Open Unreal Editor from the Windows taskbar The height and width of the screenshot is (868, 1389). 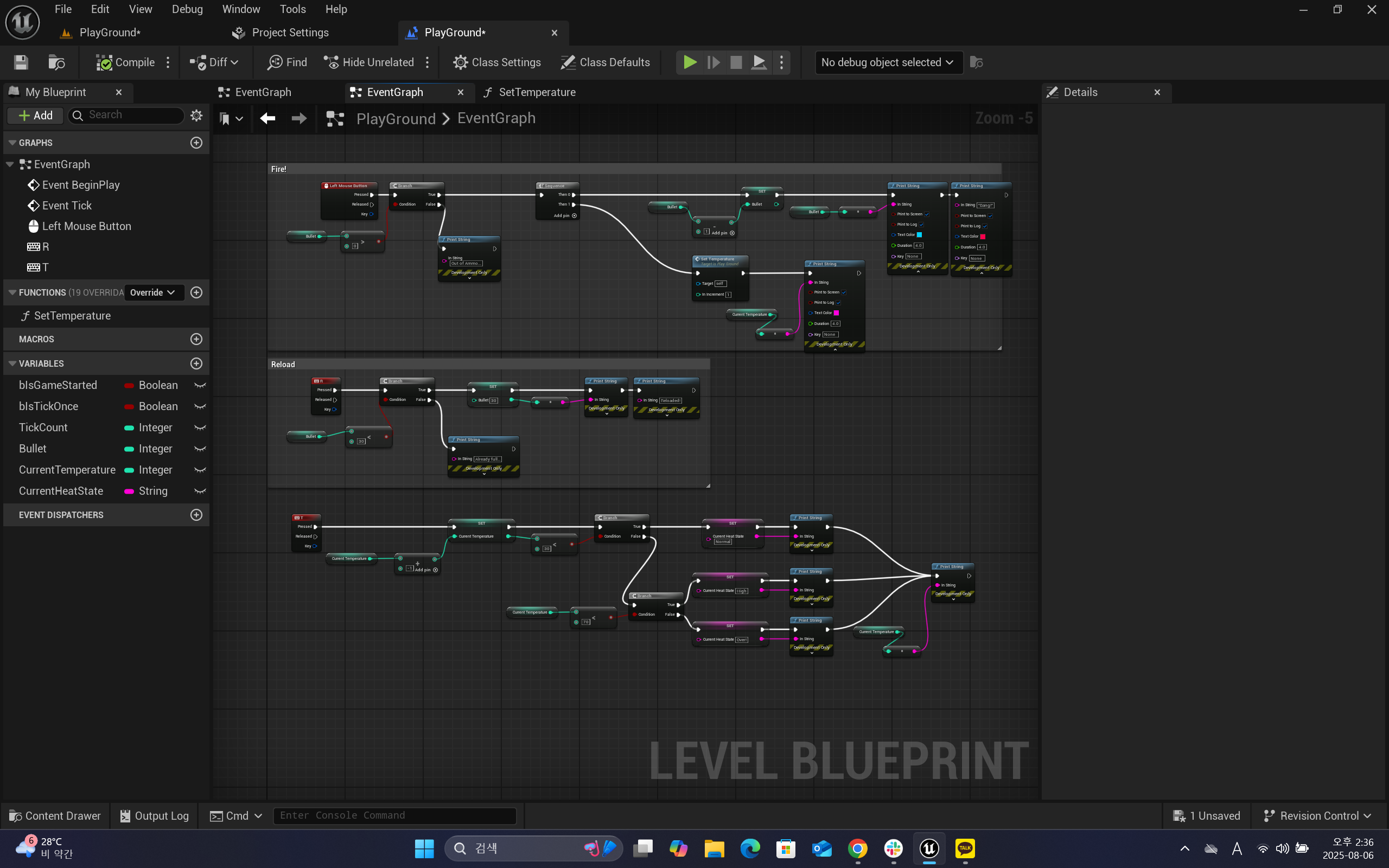929,848
